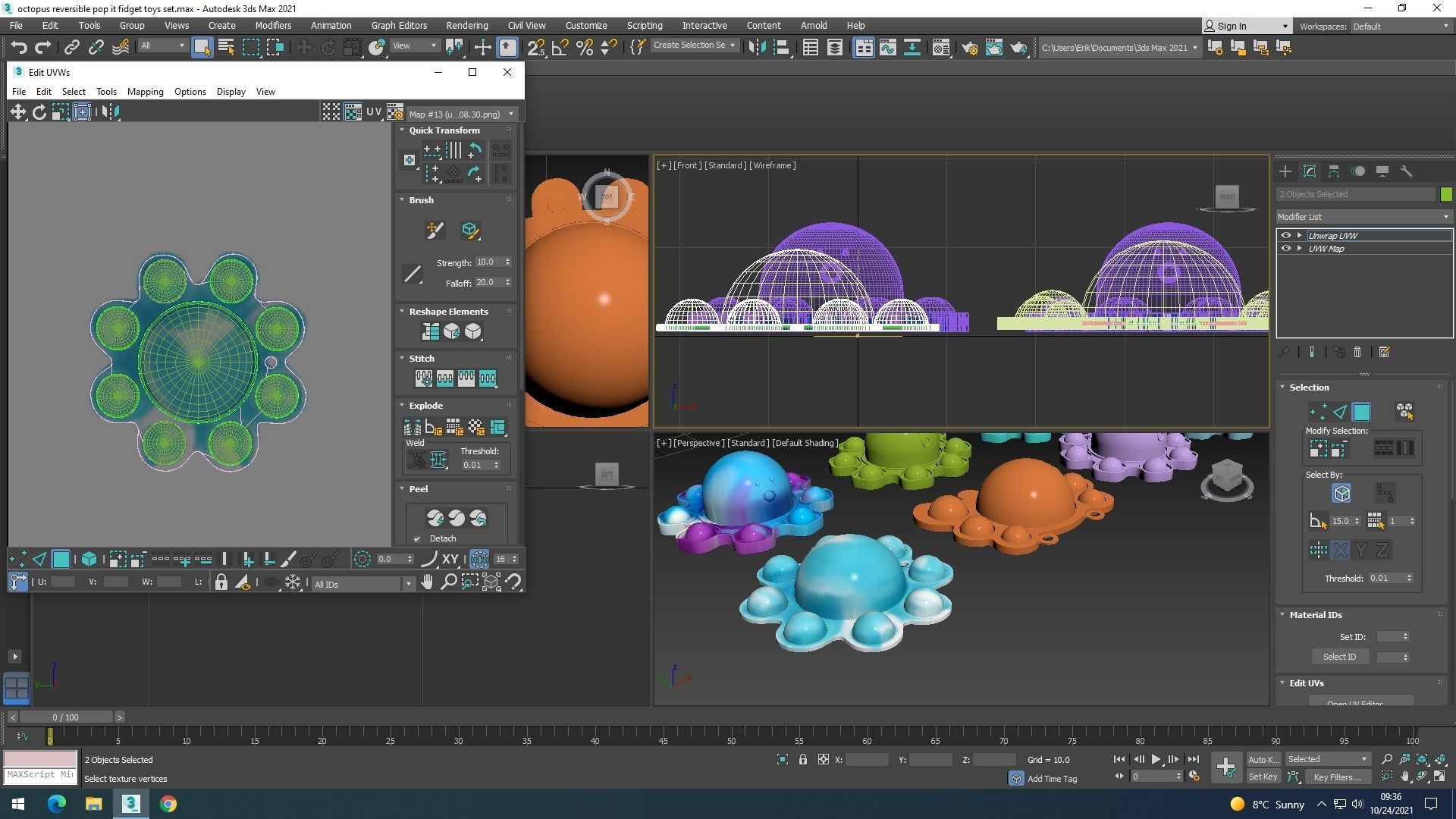
Task: Open the Mapping menu in Edit UVWs
Action: coord(145,92)
